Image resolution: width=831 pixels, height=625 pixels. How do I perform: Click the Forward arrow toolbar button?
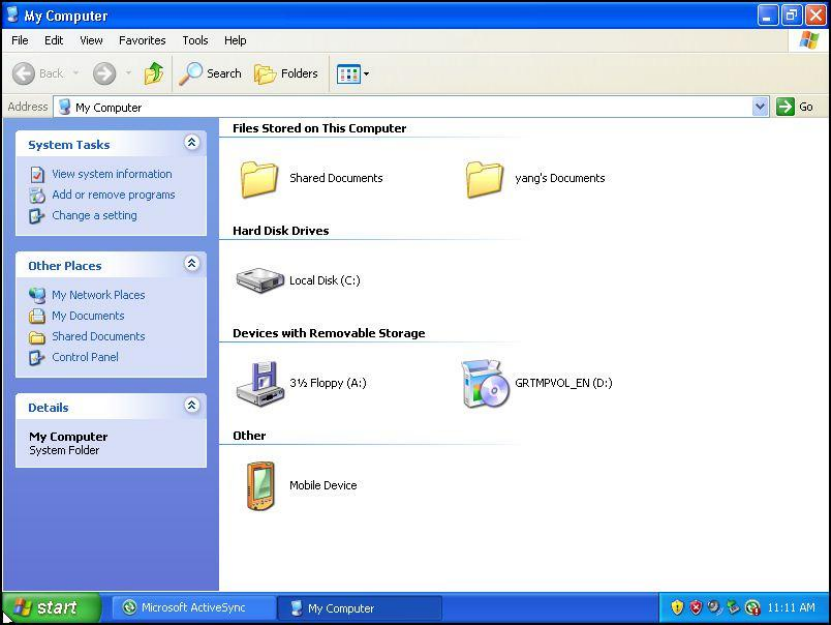pyautogui.click(x=104, y=73)
